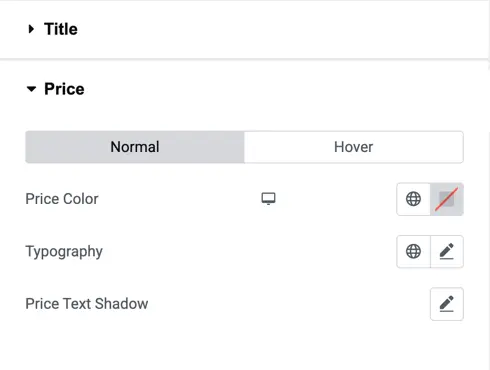Viewport: 490px width, 370px height.
Task: Click the Price Color label
Action: [x=62, y=199]
